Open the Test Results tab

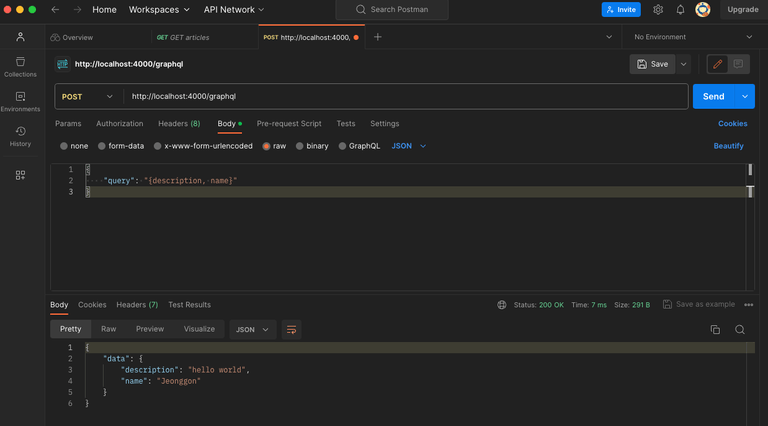click(190, 305)
